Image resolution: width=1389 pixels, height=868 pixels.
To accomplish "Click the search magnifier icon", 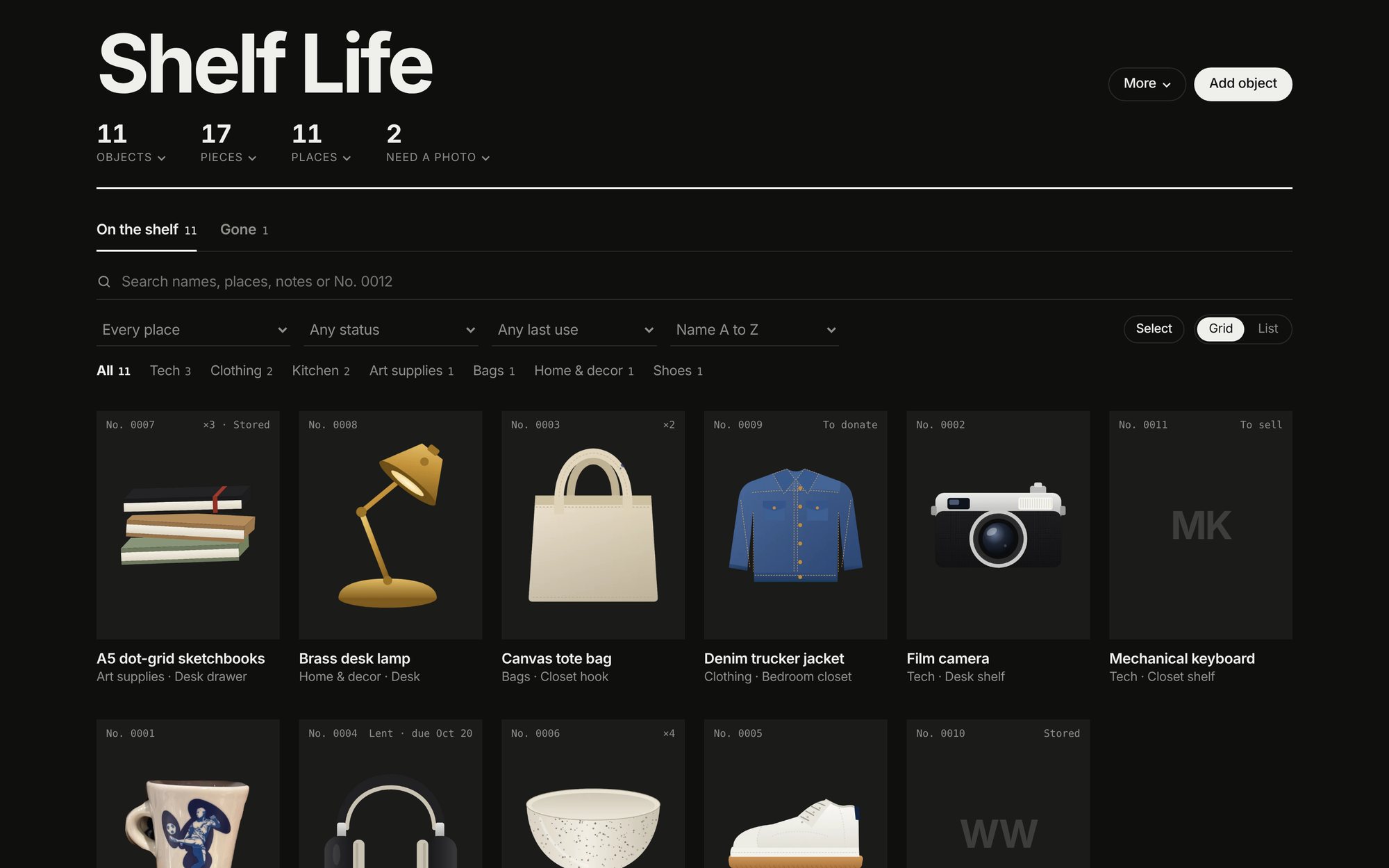I will pos(104,281).
